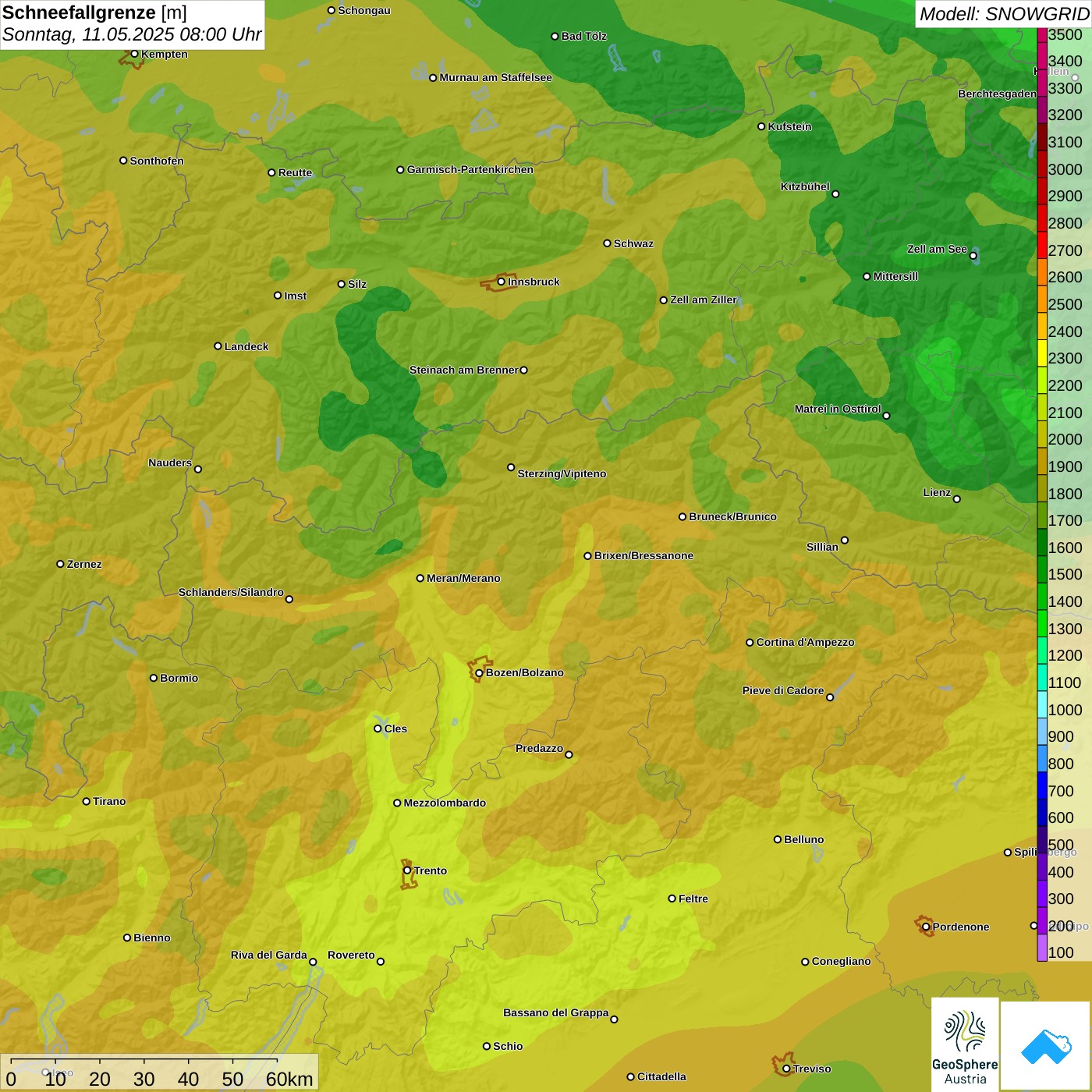Screen dimensions: 1092x1092
Task: Click the Cittadella town marker dot
Action: click(631, 1076)
